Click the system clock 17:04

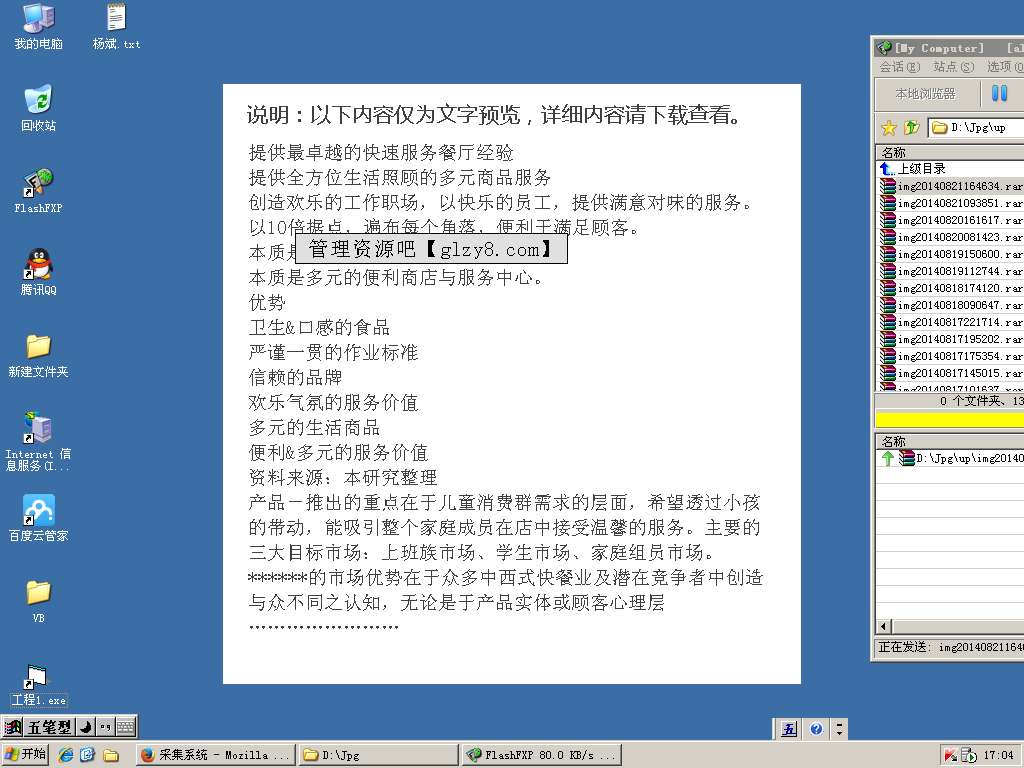tap(998, 756)
